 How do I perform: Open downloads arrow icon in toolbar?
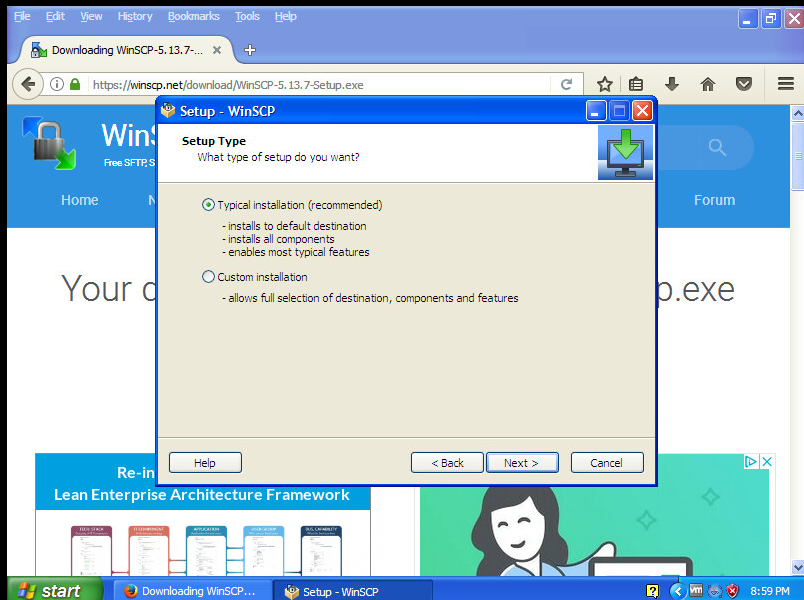[672, 84]
